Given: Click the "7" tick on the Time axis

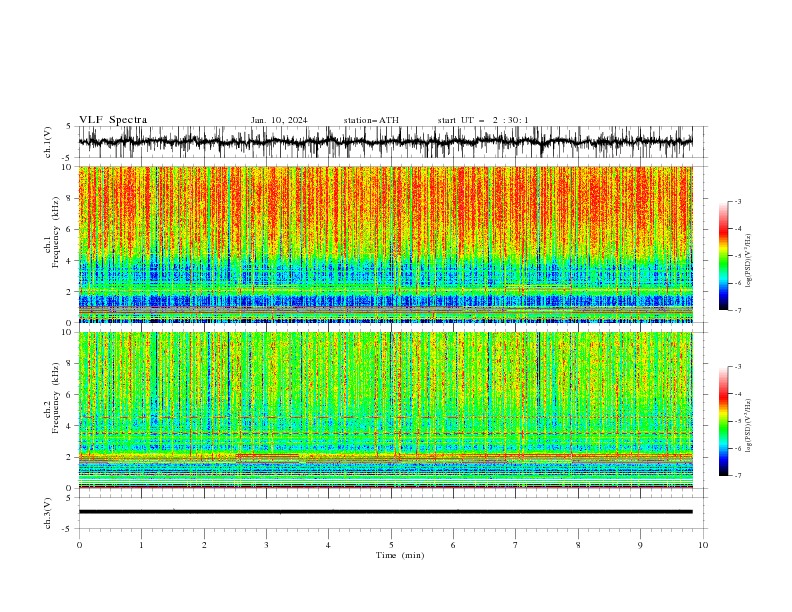Looking at the screenshot, I should click(x=516, y=545).
